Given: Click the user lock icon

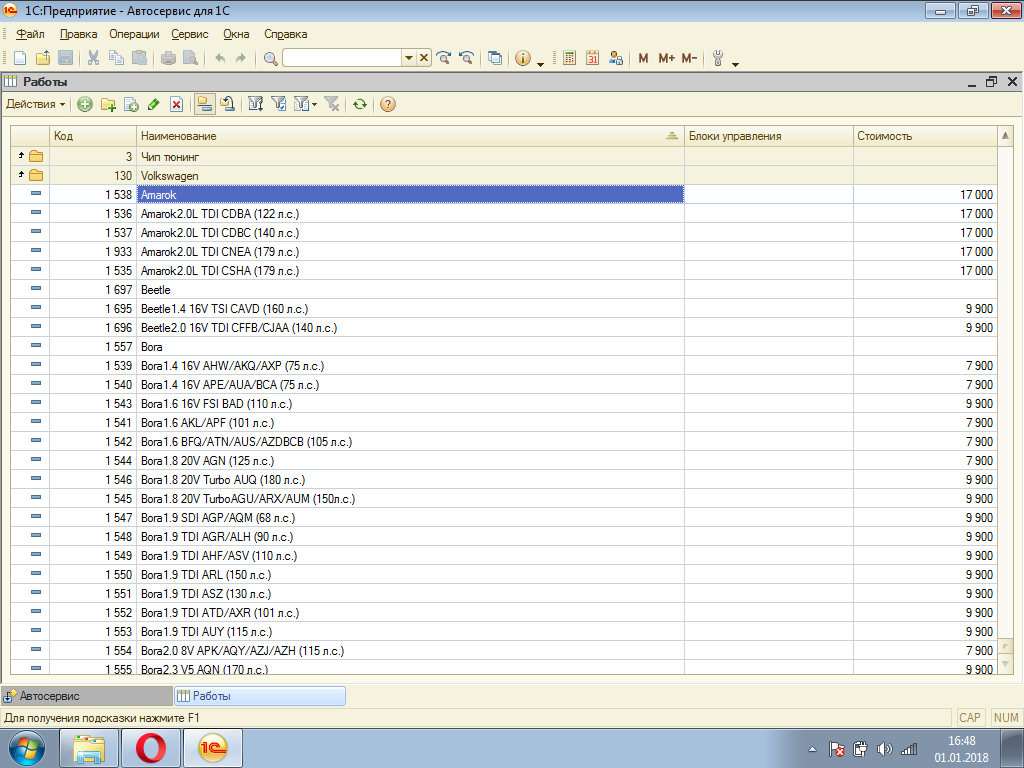Looking at the screenshot, I should [615, 58].
